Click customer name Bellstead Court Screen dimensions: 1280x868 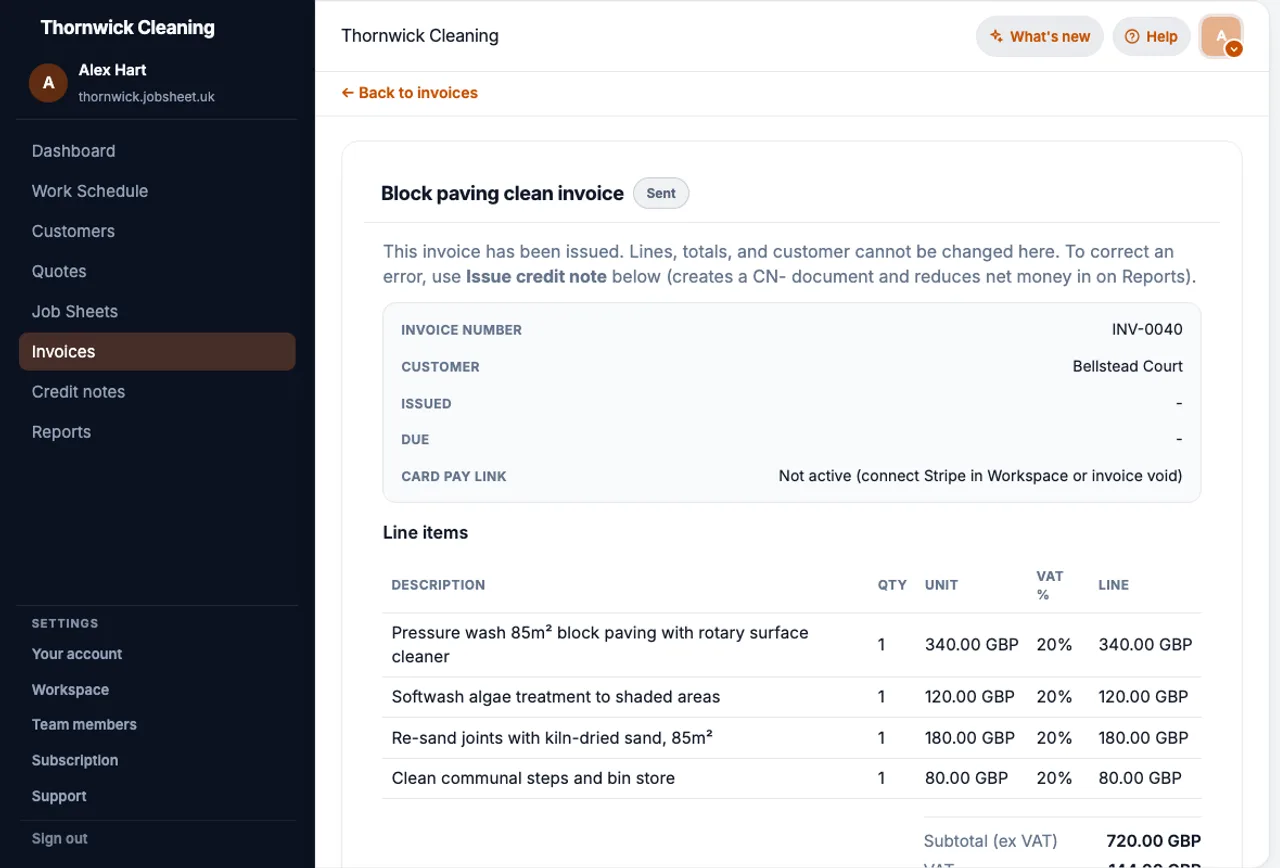(x=1128, y=367)
